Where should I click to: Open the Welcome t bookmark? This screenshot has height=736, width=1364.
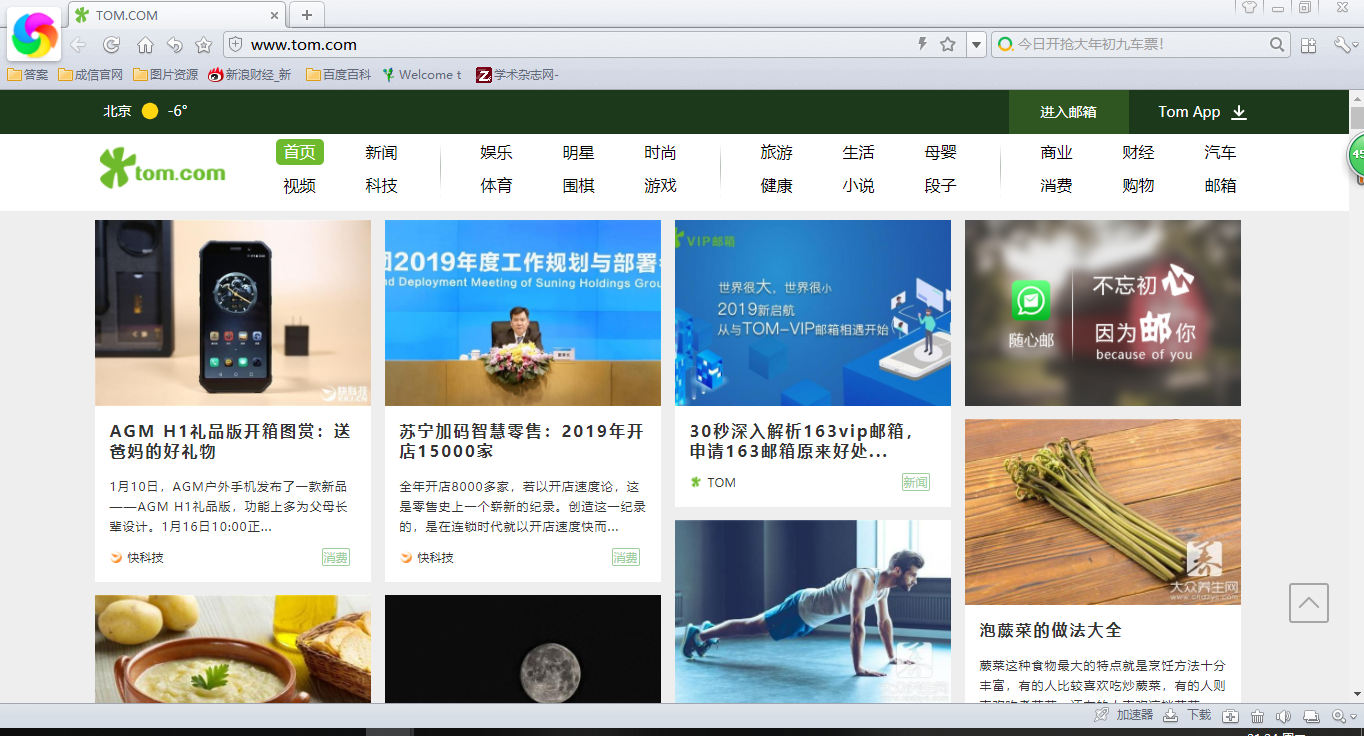tap(422, 74)
